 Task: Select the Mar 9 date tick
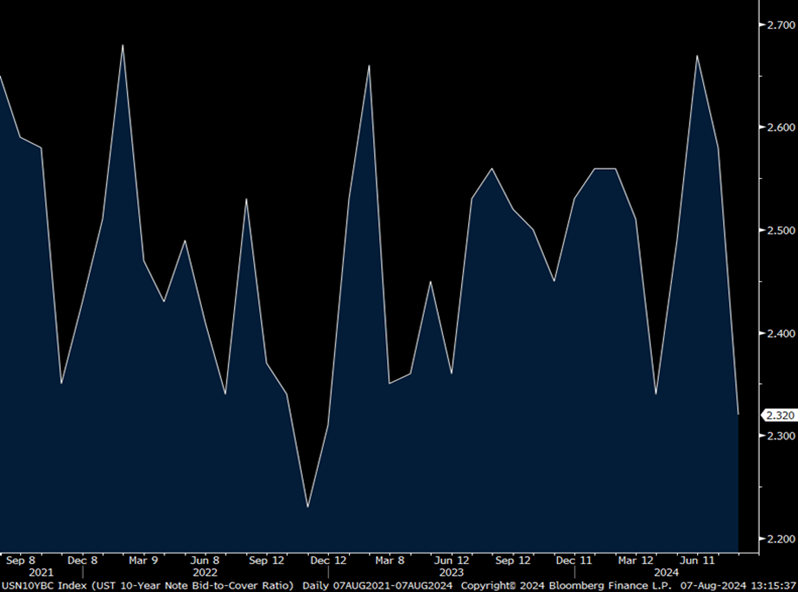142,560
